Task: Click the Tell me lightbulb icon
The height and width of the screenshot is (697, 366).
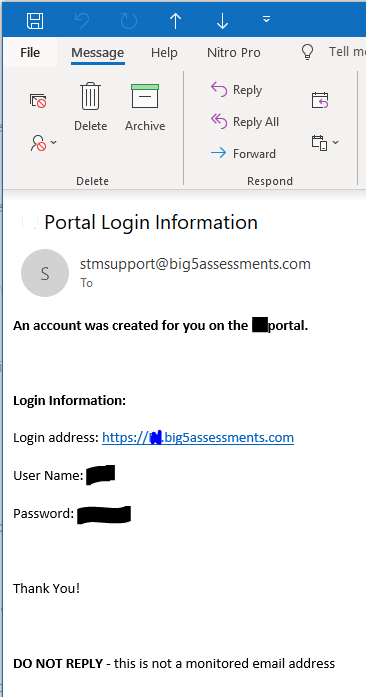Action: click(307, 52)
